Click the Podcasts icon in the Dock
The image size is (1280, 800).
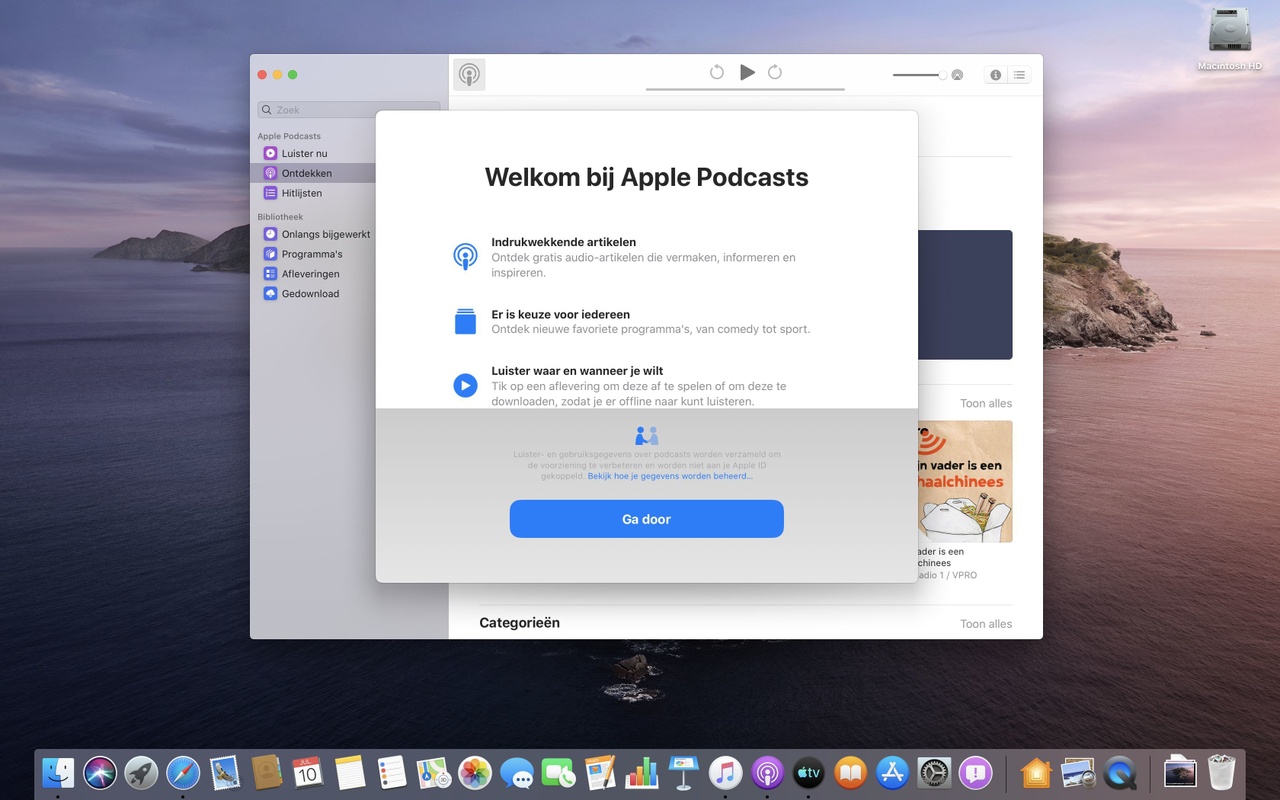[x=767, y=772]
